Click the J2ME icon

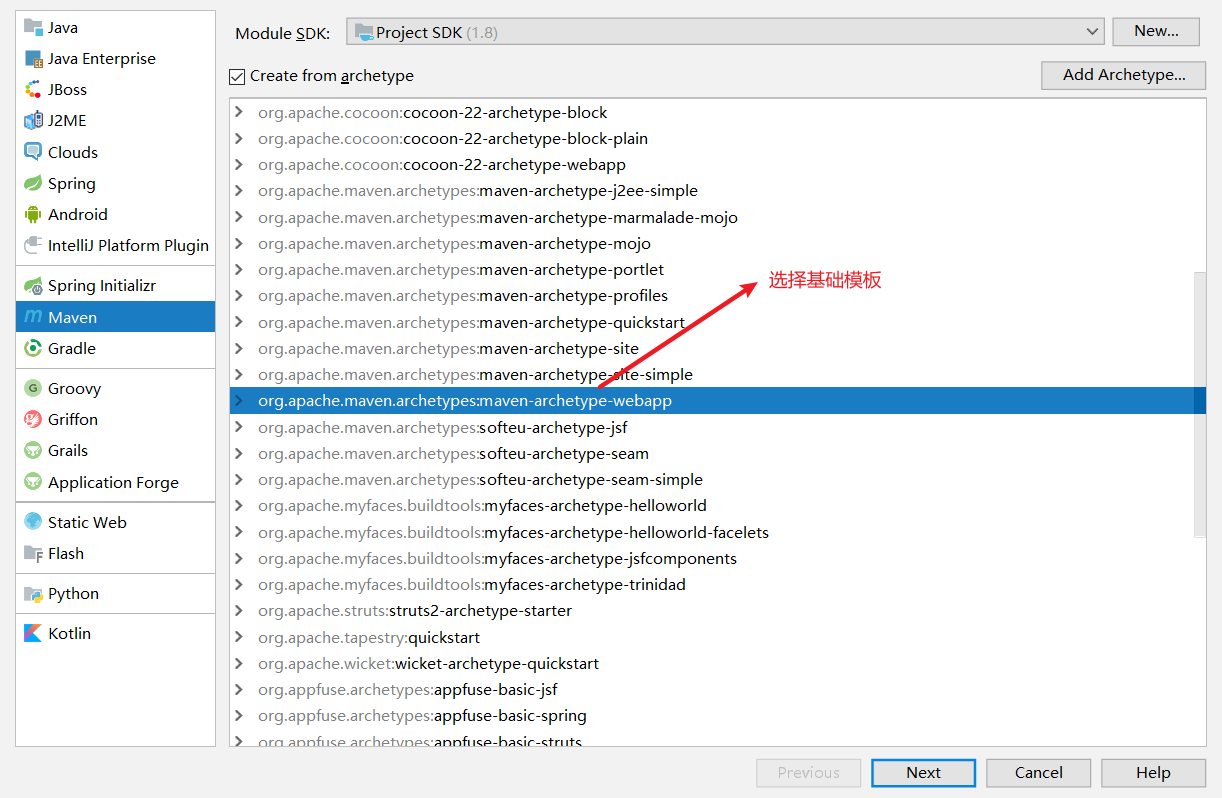[x=33, y=120]
